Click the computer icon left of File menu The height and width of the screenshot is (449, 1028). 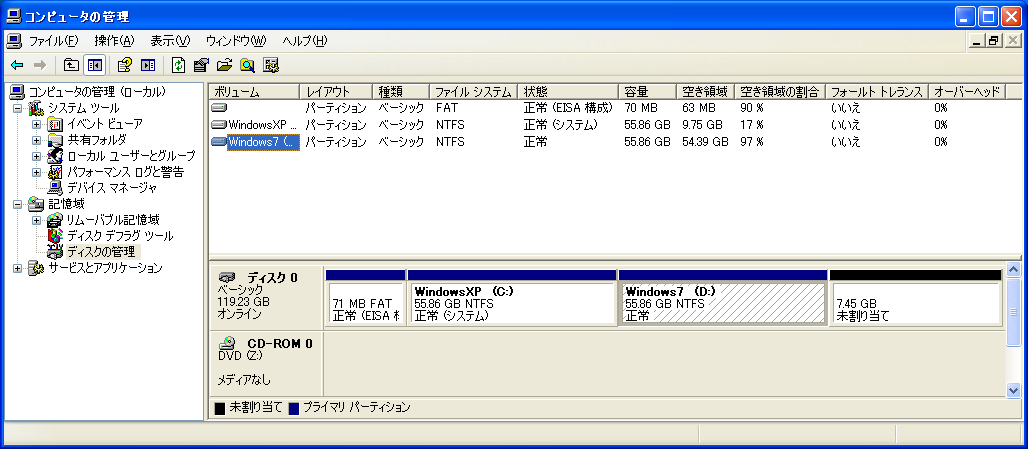[x=14, y=41]
